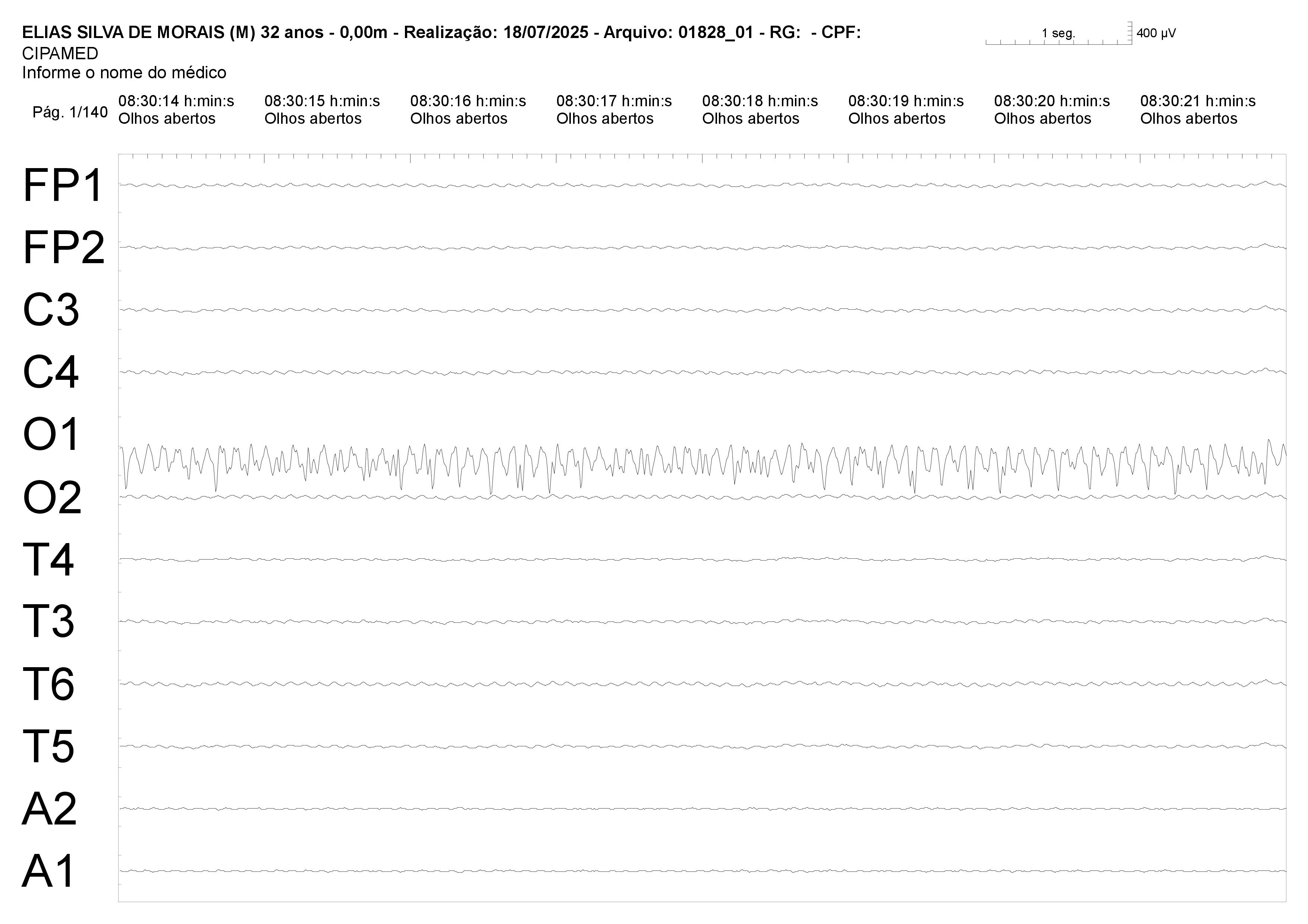Select the A2 channel label
The width and height of the screenshot is (1308, 924).
[50, 808]
